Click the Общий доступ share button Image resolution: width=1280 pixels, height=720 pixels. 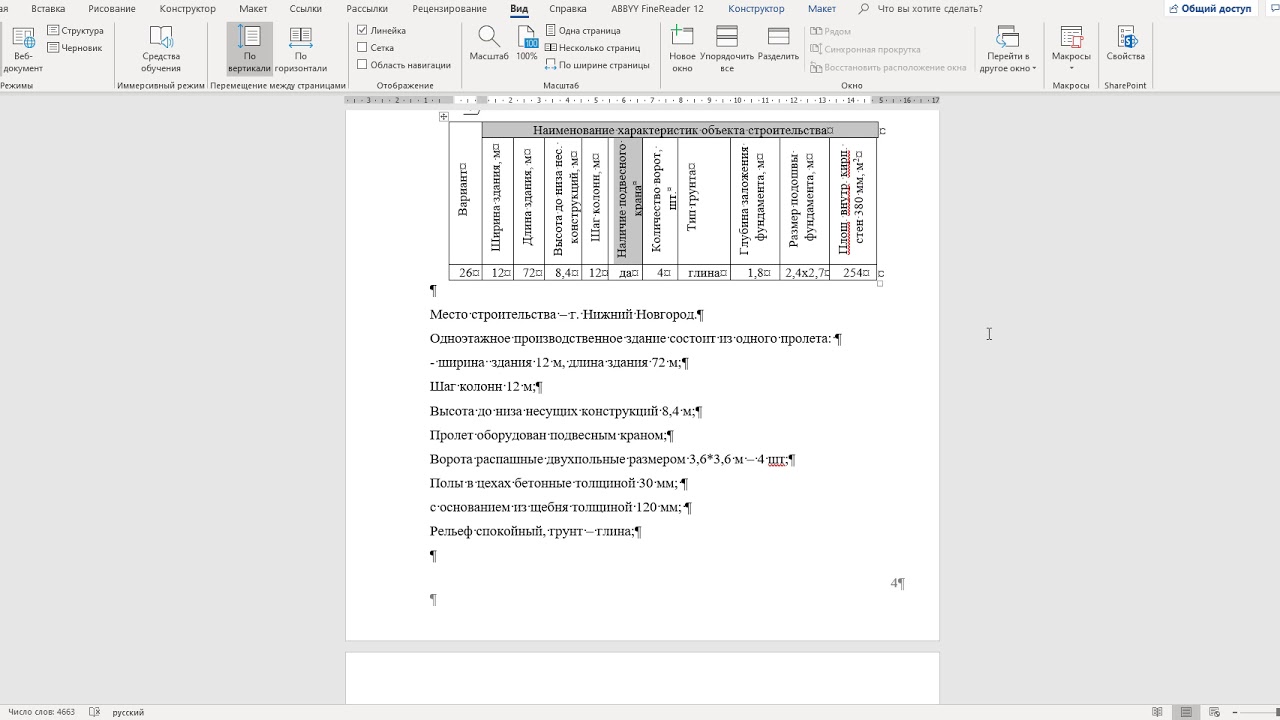(1210, 9)
